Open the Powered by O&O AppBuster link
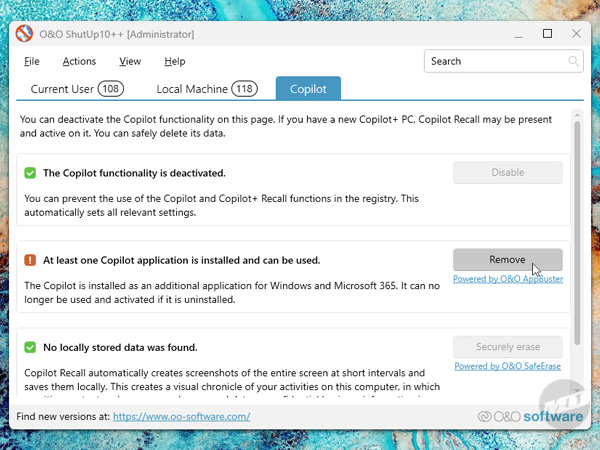Image resolution: width=600 pixels, height=450 pixels. pyautogui.click(x=507, y=279)
